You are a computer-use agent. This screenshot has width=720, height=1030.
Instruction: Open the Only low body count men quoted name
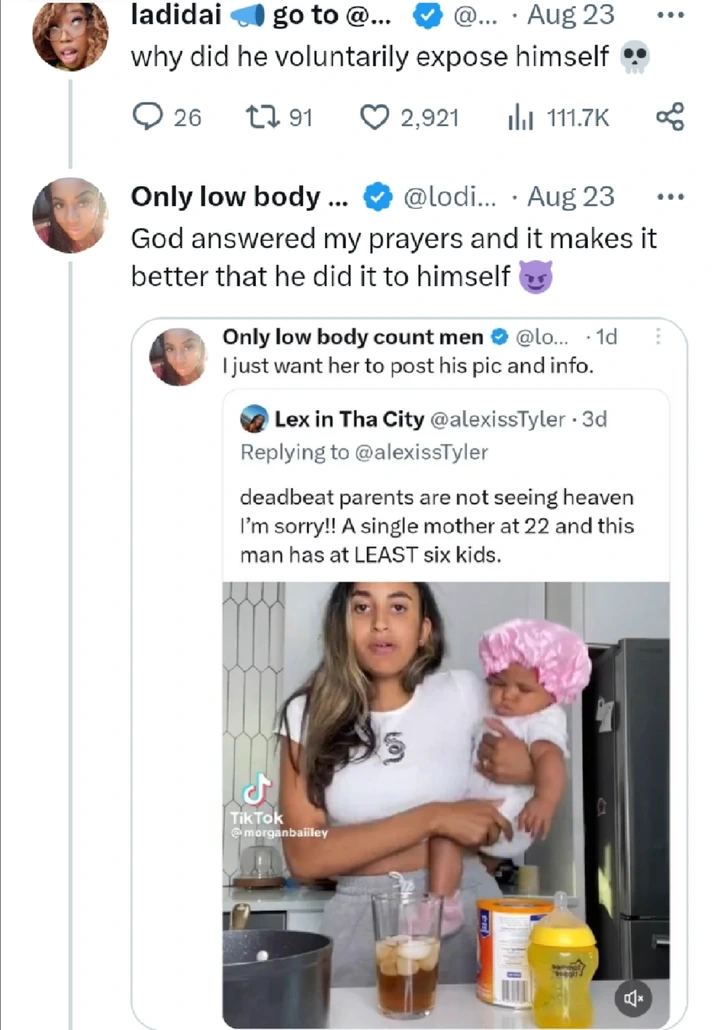pos(352,338)
